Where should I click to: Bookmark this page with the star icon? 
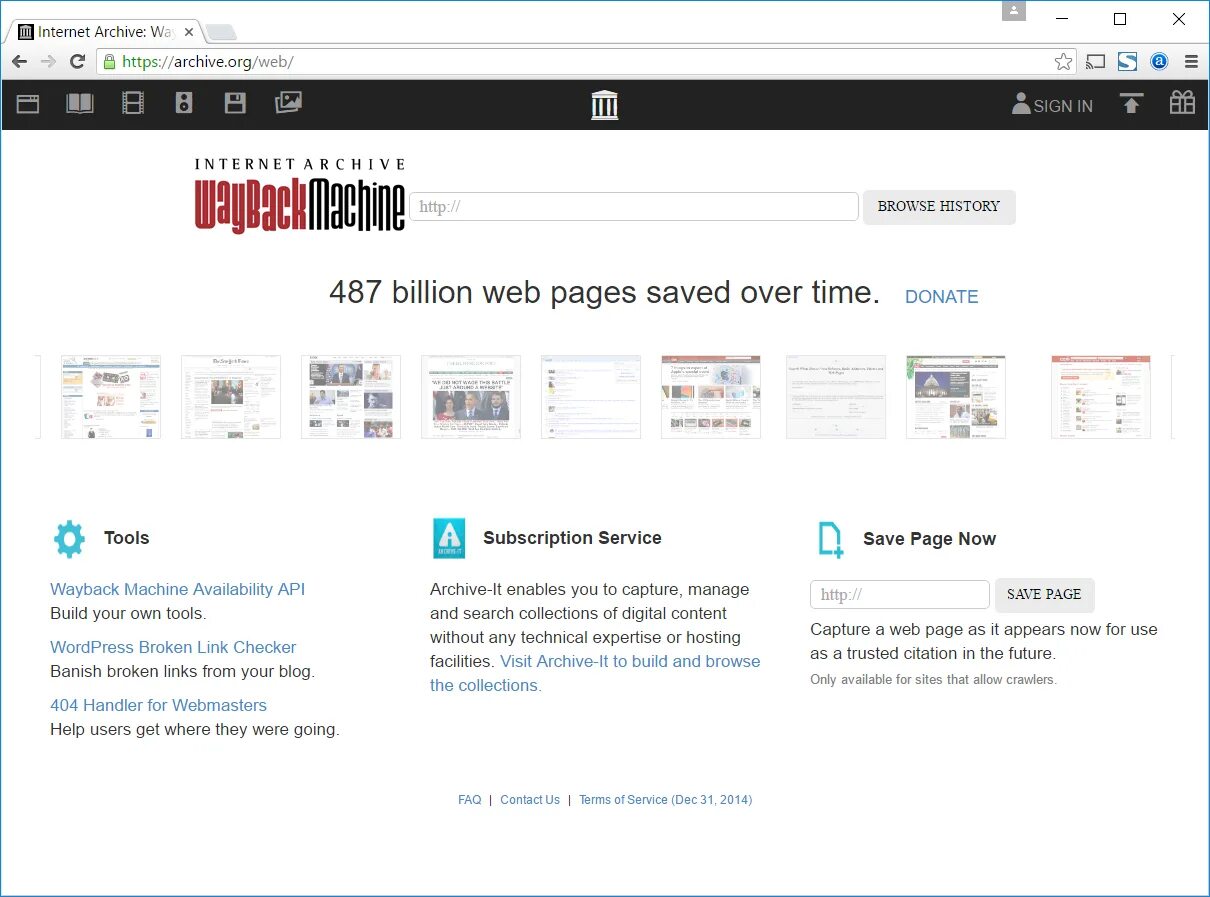click(x=1063, y=62)
